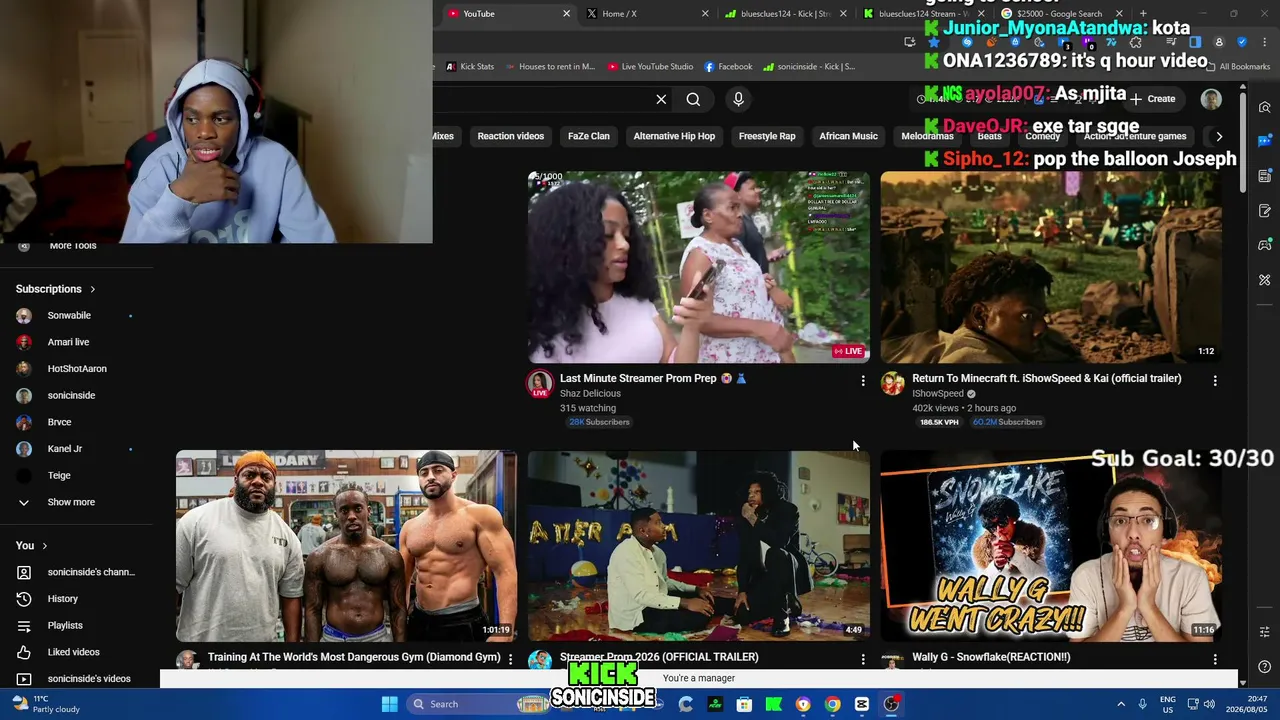Switch to the $25000 Google Search tab
The width and height of the screenshot is (1280, 720).
click(x=1060, y=14)
